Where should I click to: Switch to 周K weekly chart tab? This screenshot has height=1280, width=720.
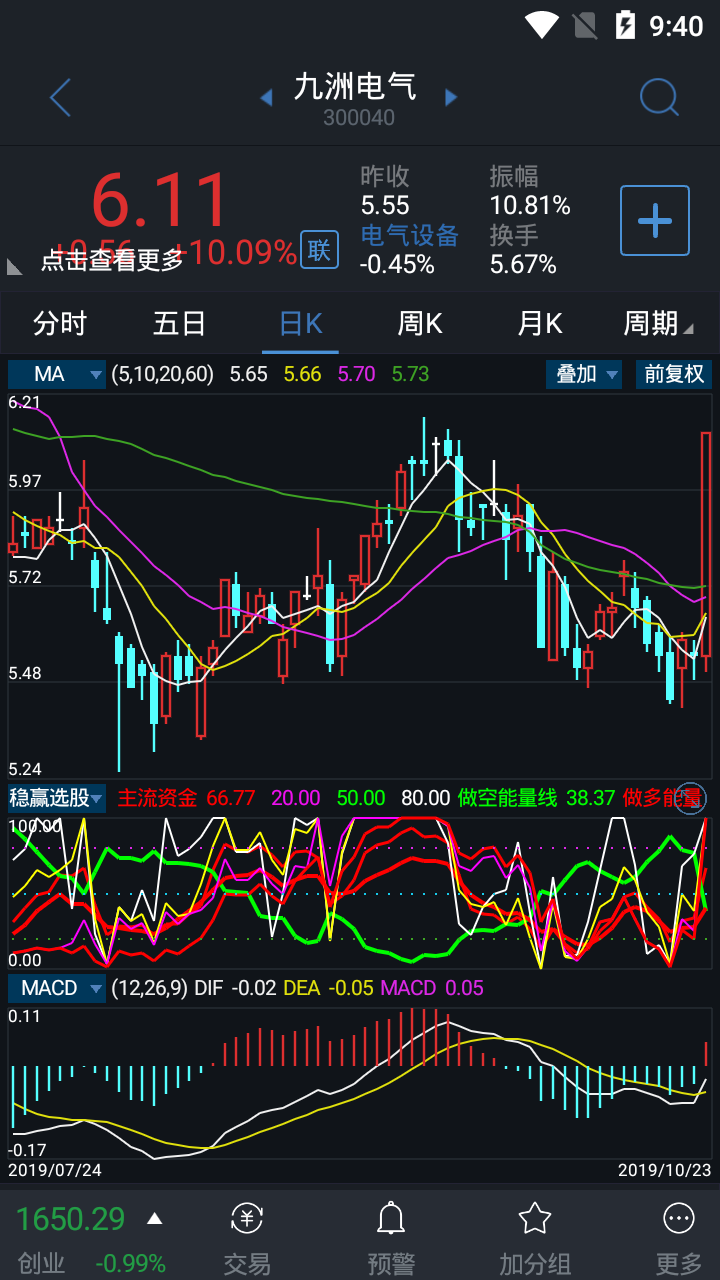[x=420, y=323]
